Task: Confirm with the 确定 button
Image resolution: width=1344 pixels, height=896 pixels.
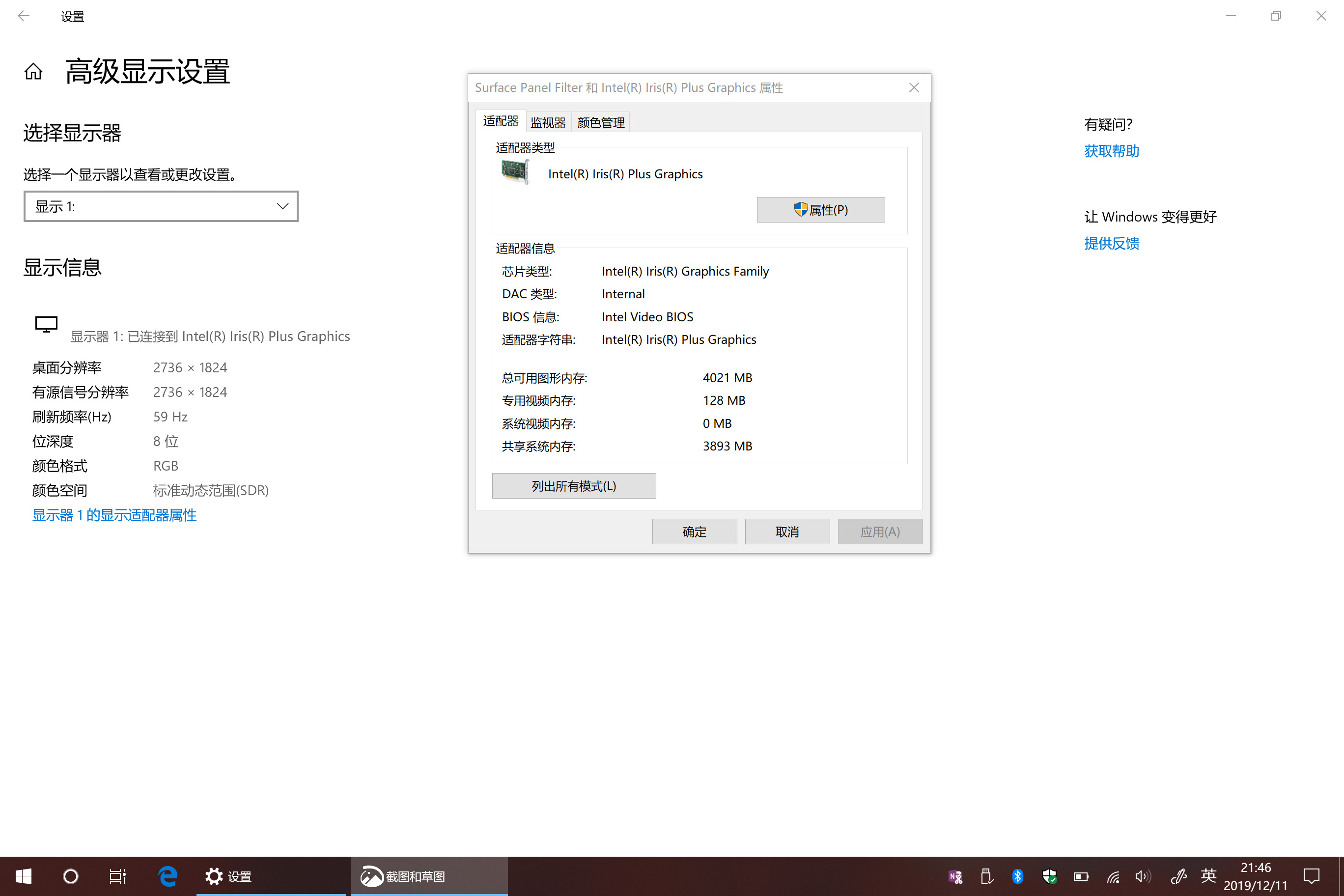Action: pyautogui.click(x=694, y=532)
